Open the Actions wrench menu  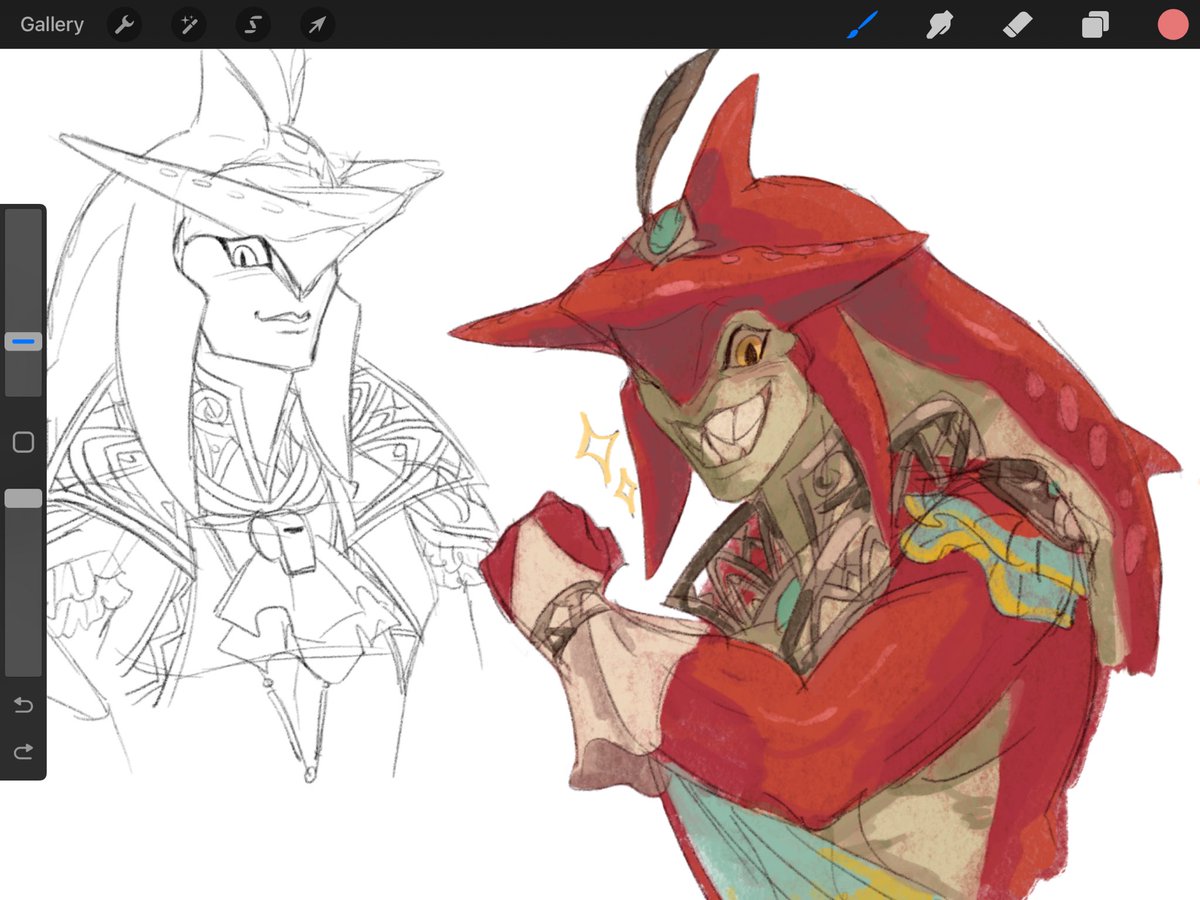click(x=124, y=25)
